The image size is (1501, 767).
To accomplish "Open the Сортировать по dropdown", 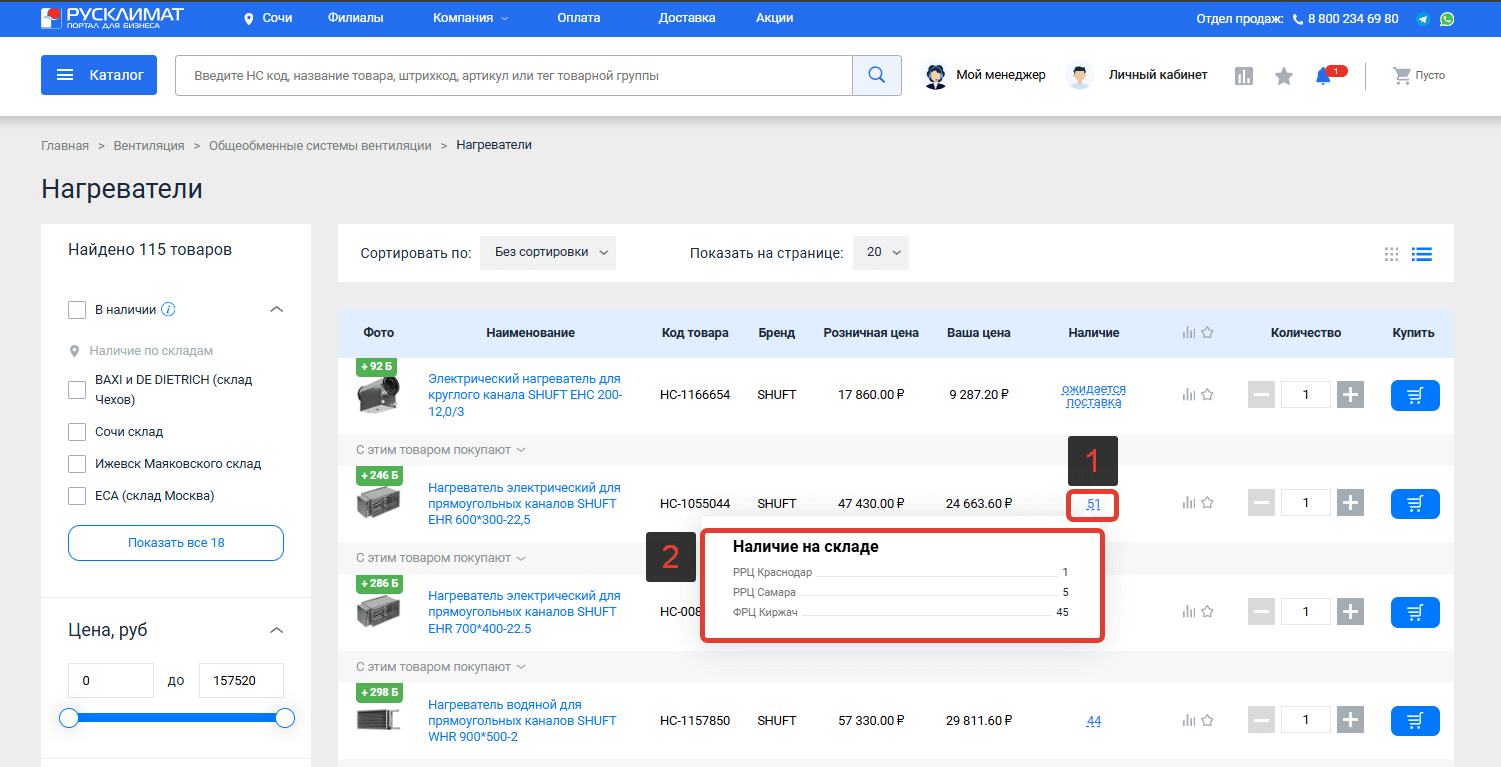I will point(548,253).
